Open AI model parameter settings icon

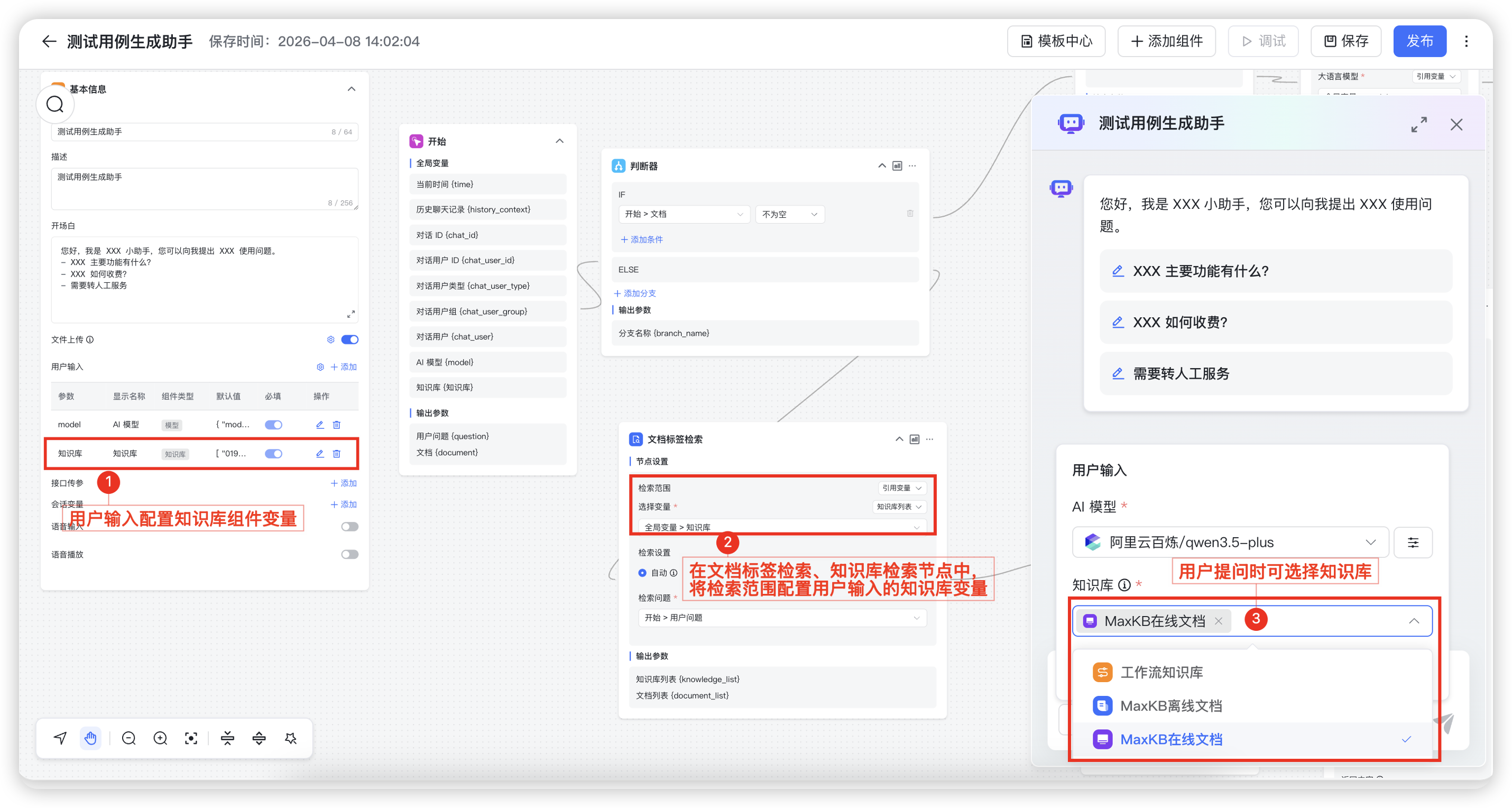1413,542
